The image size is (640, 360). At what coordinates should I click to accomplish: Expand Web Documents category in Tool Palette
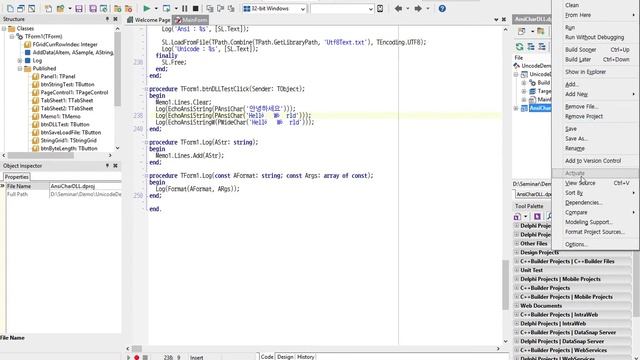coord(517,305)
